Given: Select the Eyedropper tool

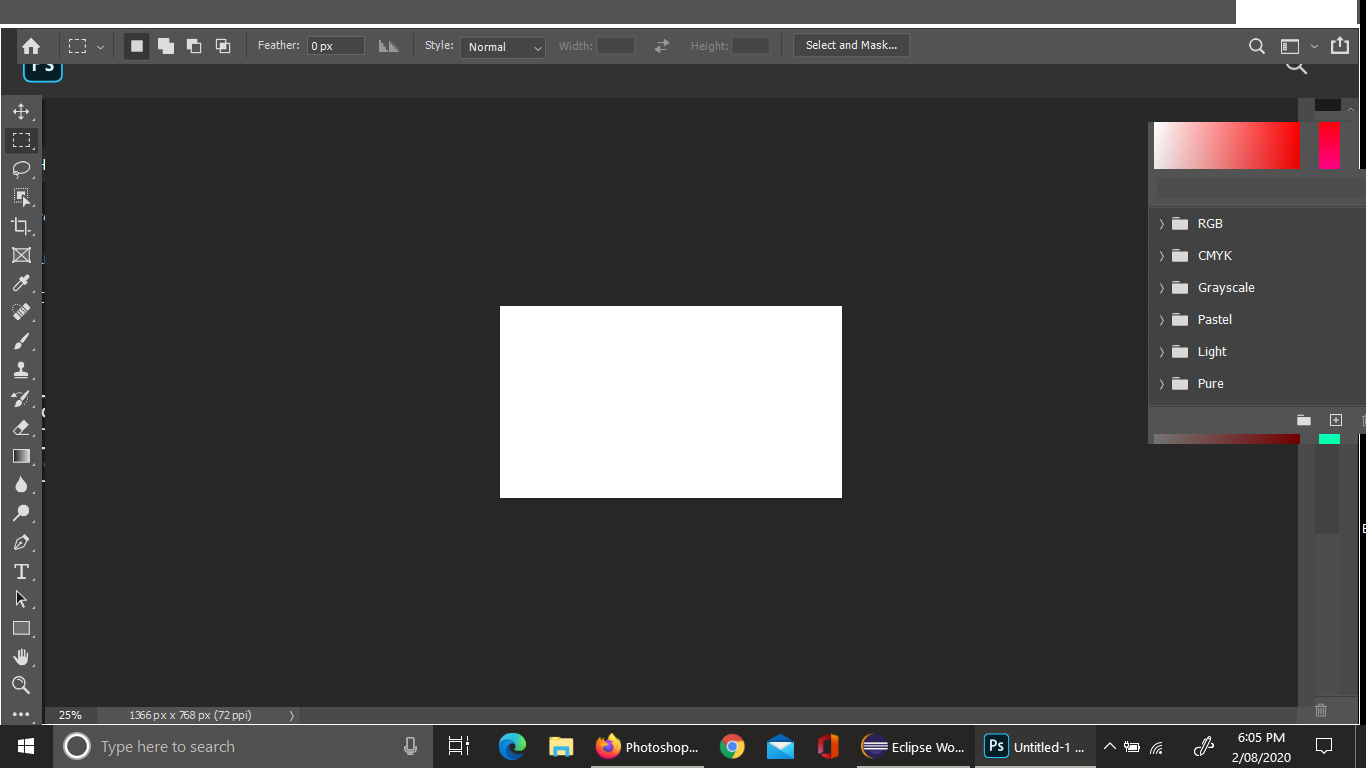Looking at the screenshot, I should pos(21,283).
